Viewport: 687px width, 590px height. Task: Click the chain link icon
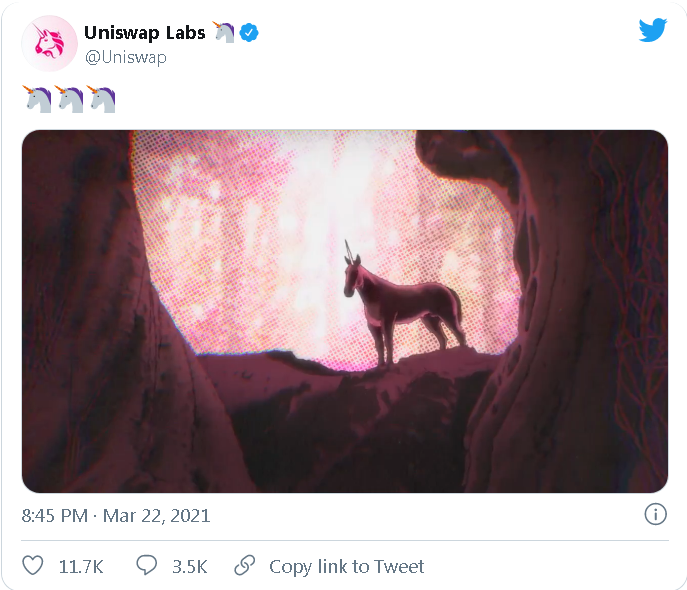[244, 565]
